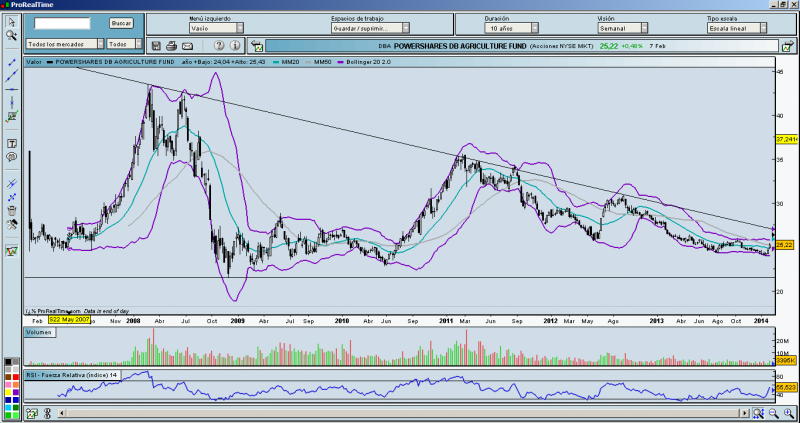Click the 'Volumen' panel label
The height and width of the screenshot is (423, 800).
pos(40,332)
